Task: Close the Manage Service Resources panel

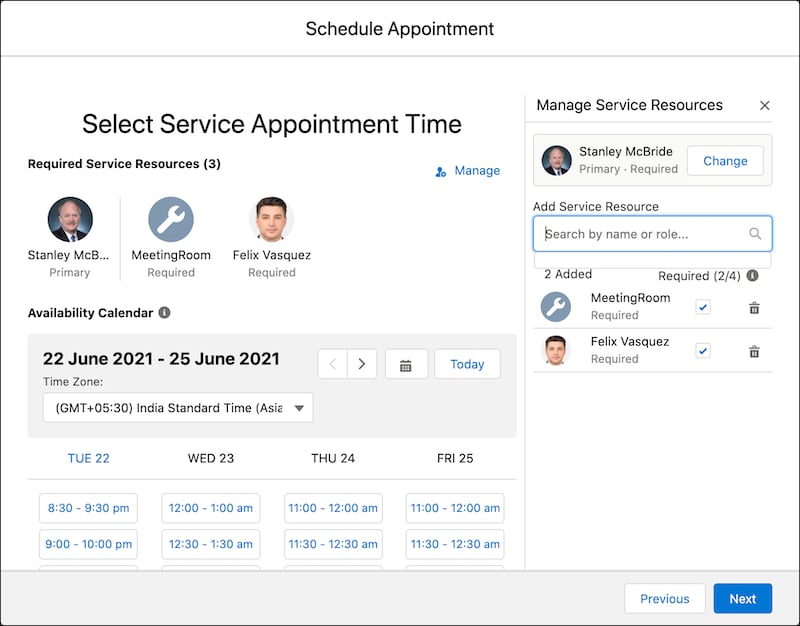Action: pos(764,106)
